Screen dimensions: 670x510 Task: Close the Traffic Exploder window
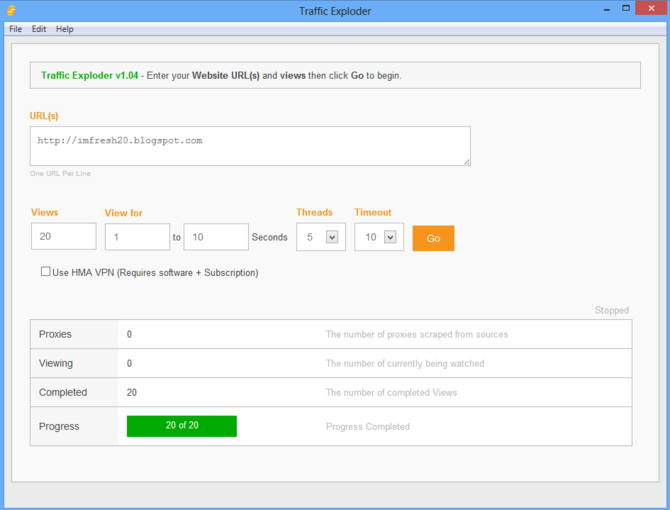(651, 8)
